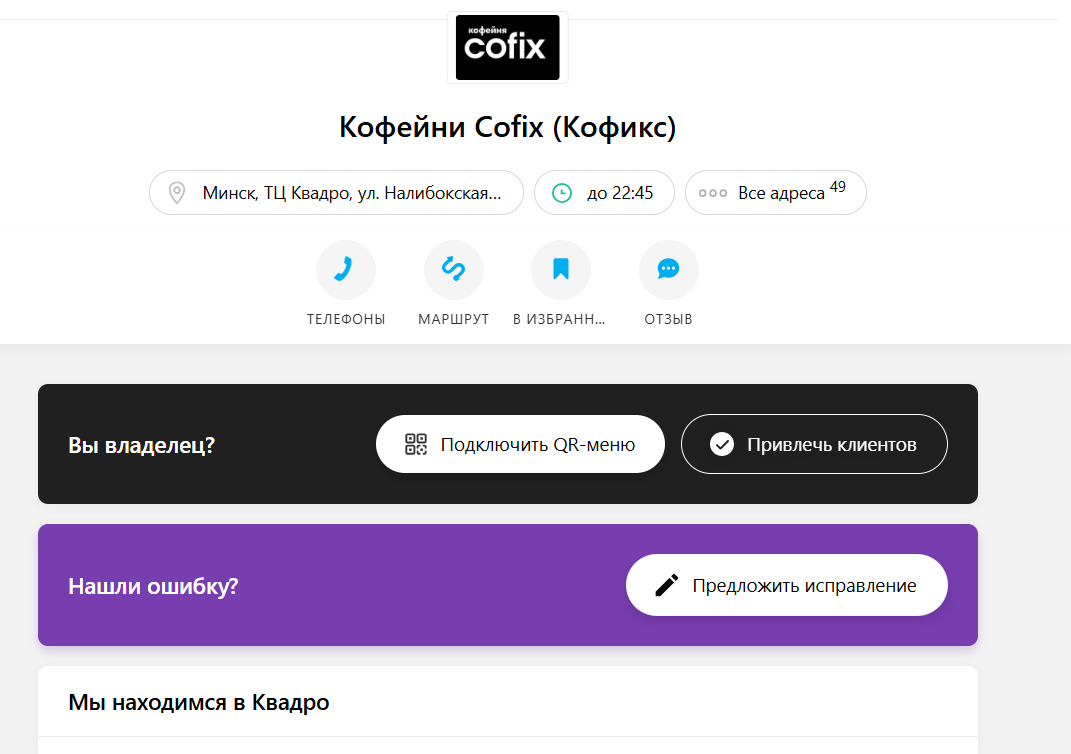
Task: Click the location pin icon
Action: point(177,193)
